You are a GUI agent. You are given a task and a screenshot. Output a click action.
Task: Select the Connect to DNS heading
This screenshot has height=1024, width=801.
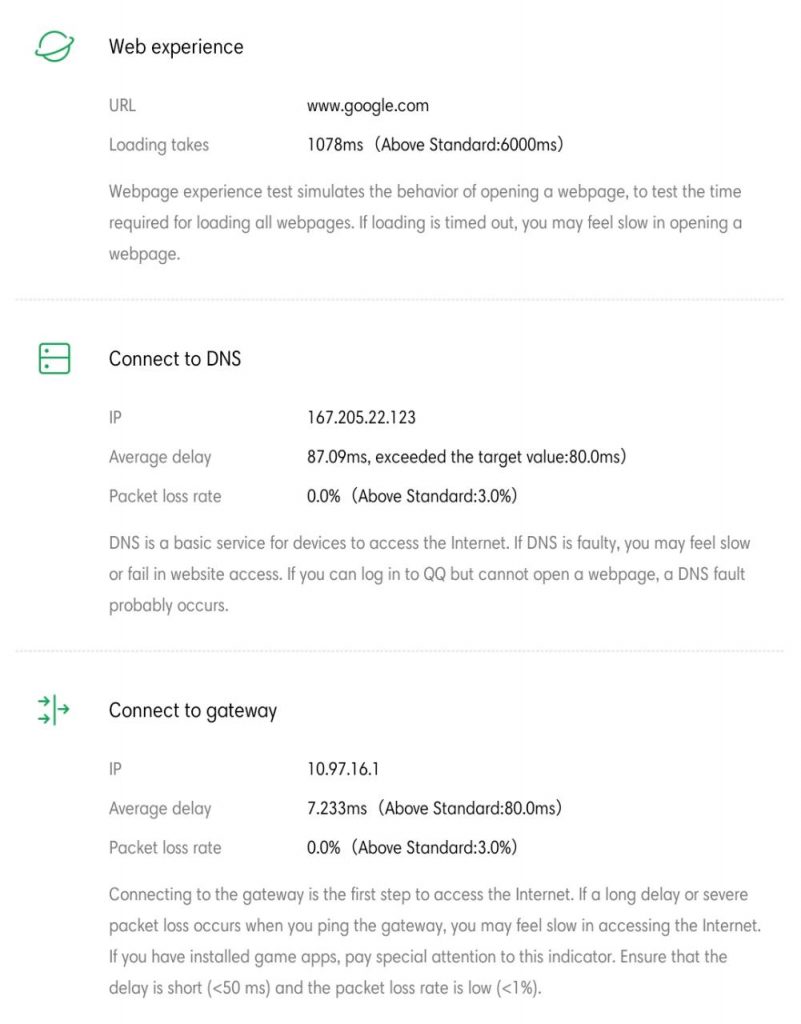click(x=175, y=359)
